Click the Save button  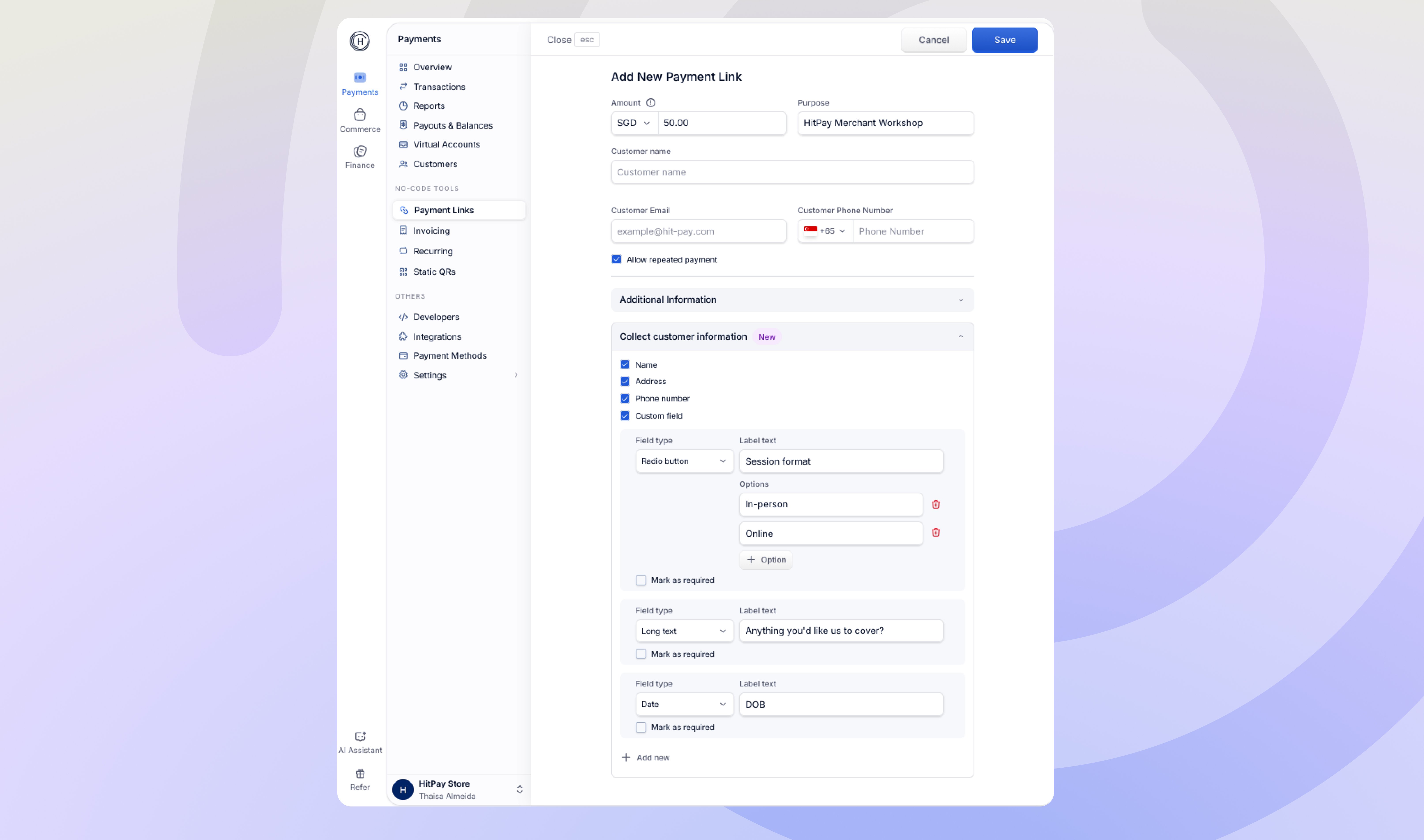tap(1004, 40)
